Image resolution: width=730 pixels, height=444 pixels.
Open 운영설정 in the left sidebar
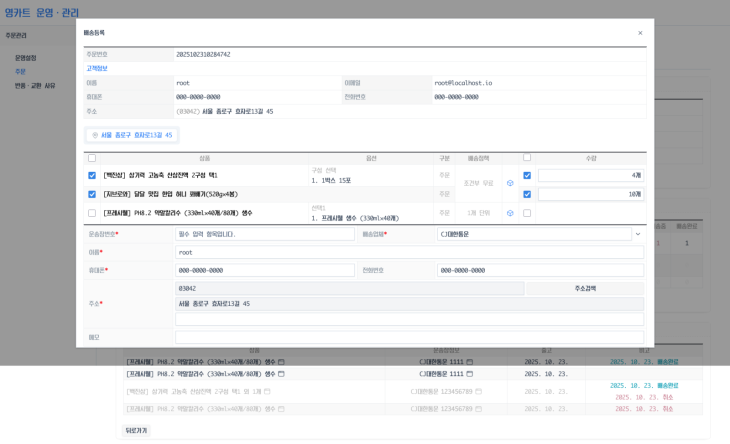tap(26, 58)
